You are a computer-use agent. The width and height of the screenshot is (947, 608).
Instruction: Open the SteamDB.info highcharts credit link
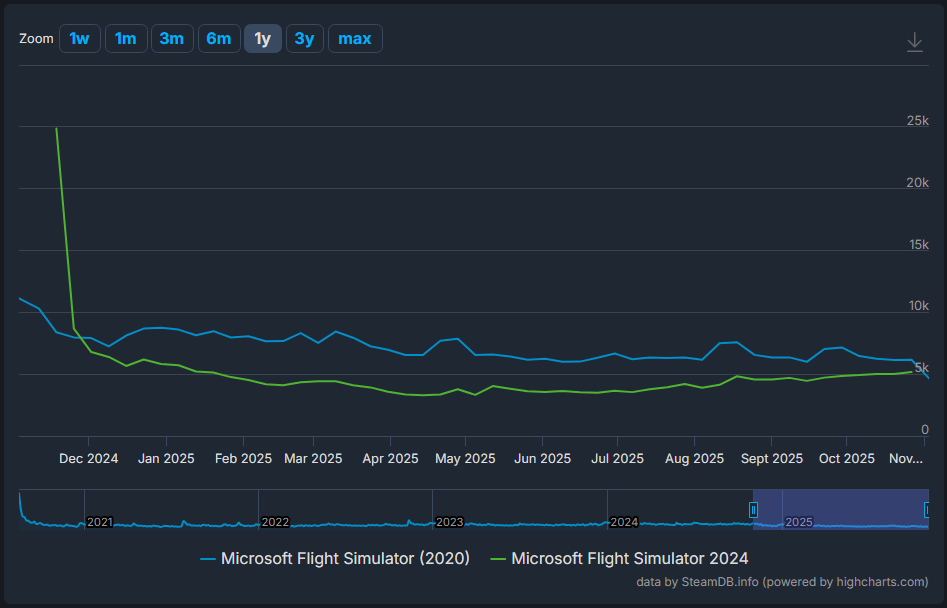(782, 582)
